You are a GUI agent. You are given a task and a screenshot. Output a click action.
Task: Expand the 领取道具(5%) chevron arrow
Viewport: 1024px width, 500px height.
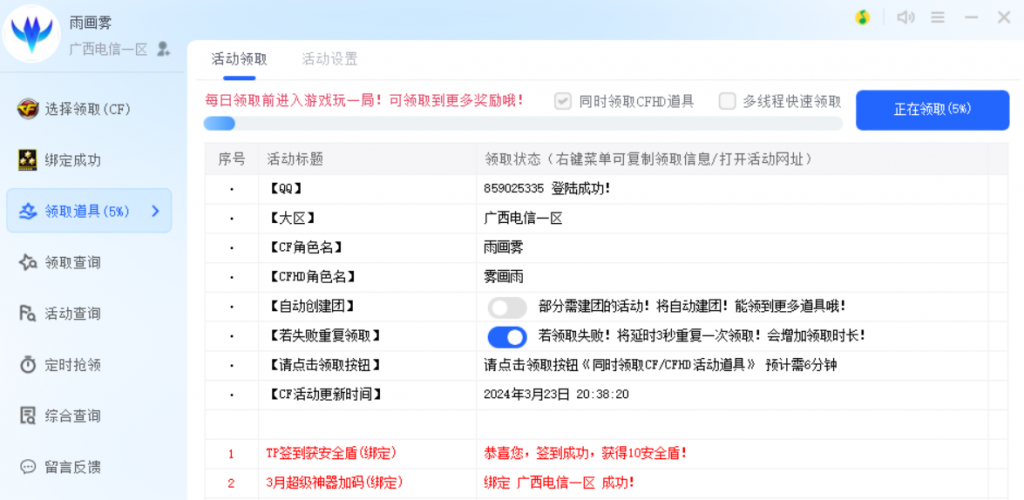155,211
